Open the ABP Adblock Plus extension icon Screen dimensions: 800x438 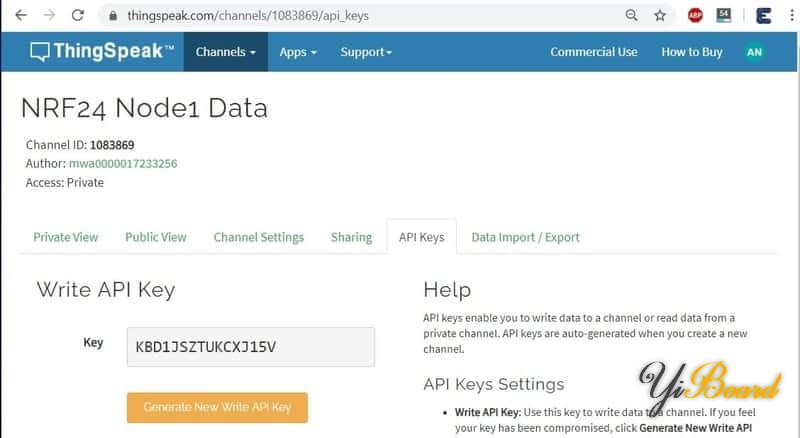click(695, 15)
